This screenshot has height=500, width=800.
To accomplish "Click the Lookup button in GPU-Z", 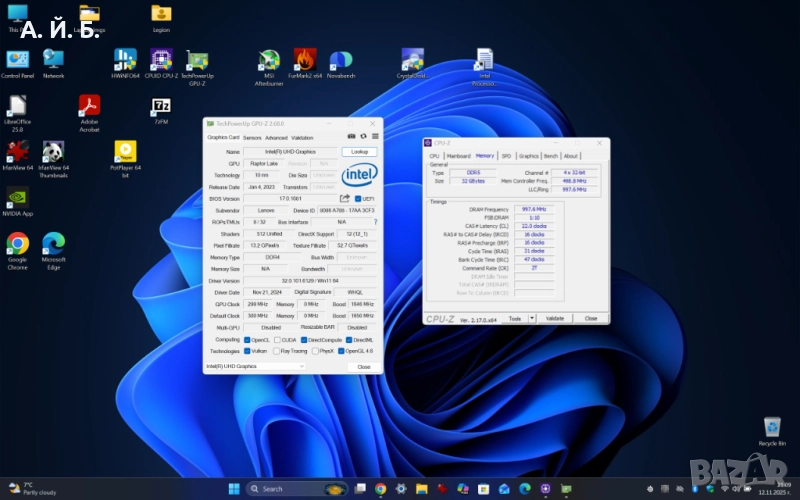I will [x=360, y=152].
